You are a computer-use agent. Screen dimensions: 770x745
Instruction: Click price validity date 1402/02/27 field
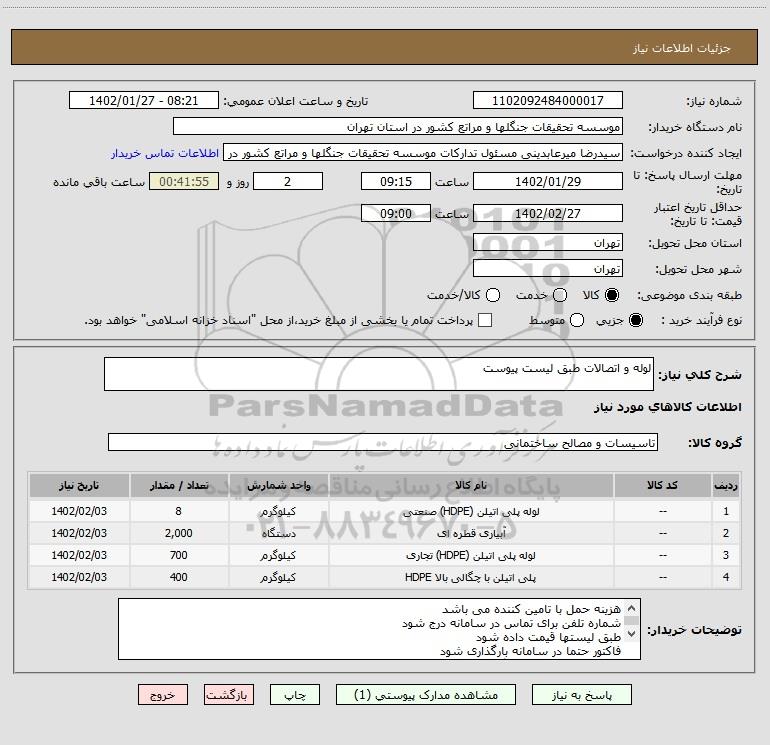548,213
